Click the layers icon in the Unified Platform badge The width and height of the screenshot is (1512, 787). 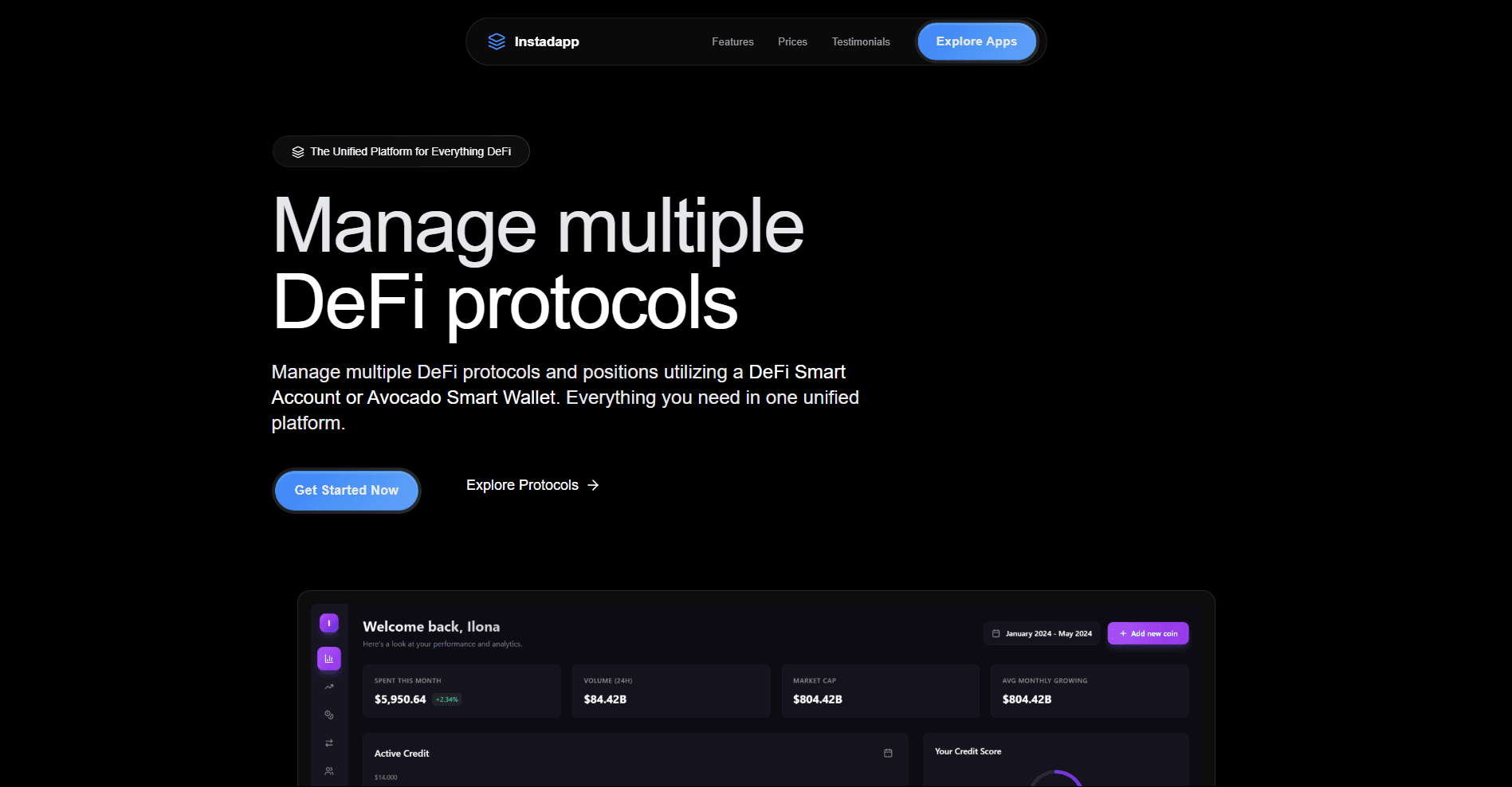click(x=298, y=151)
